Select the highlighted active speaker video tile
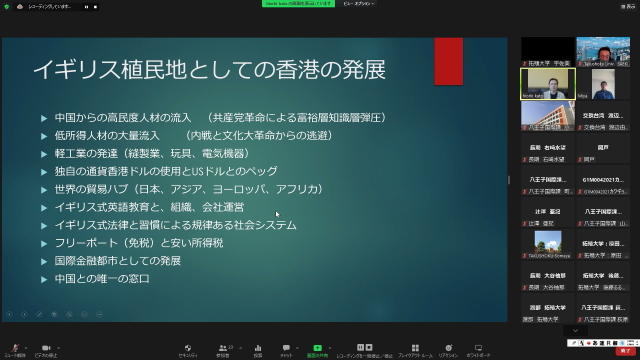The height and width of the screenshot is (360, 640). tap(548, 84)
